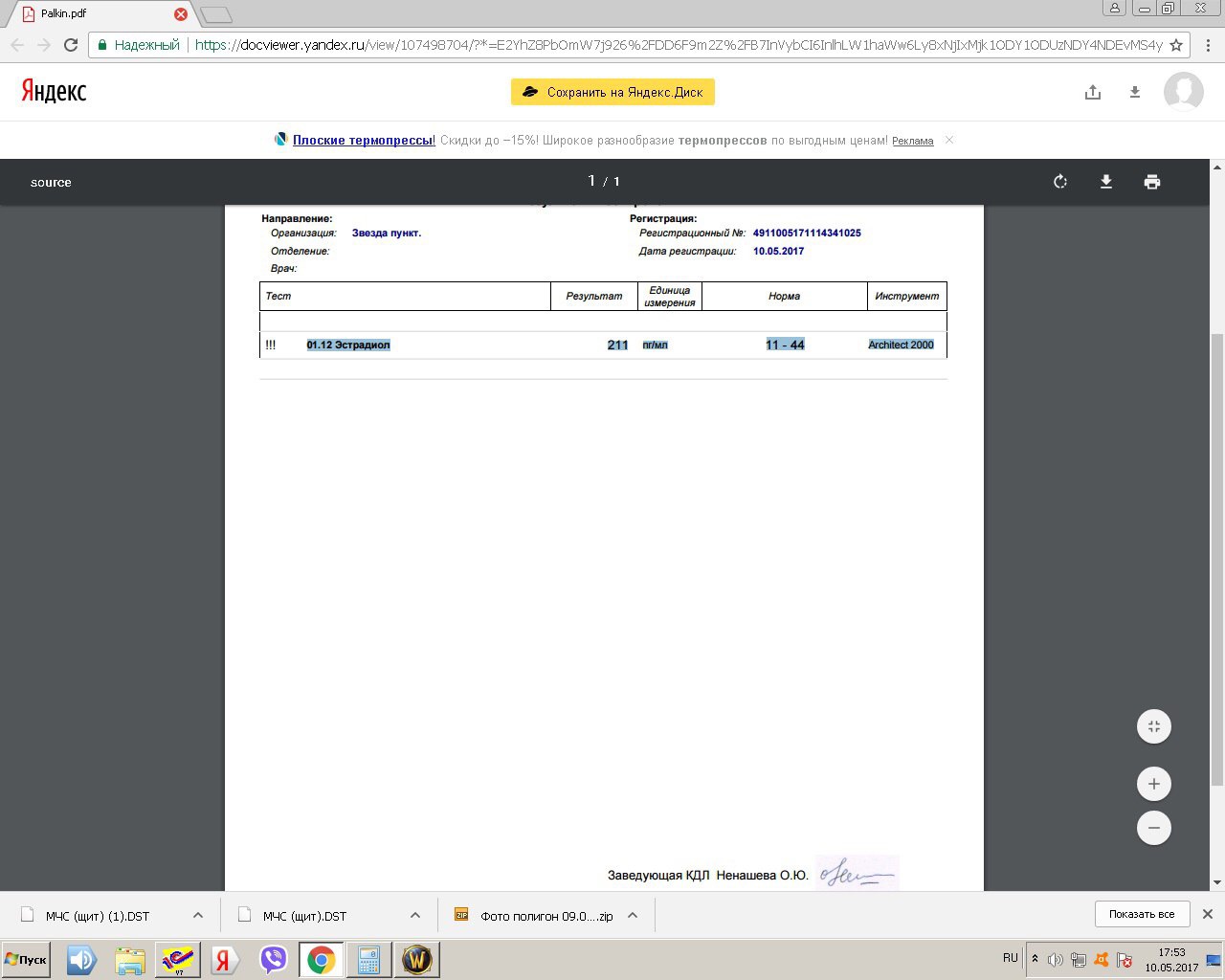Screen dimensions: 1225x980
Task: Open Viber from the taskbar
Action: coord(274,959)
